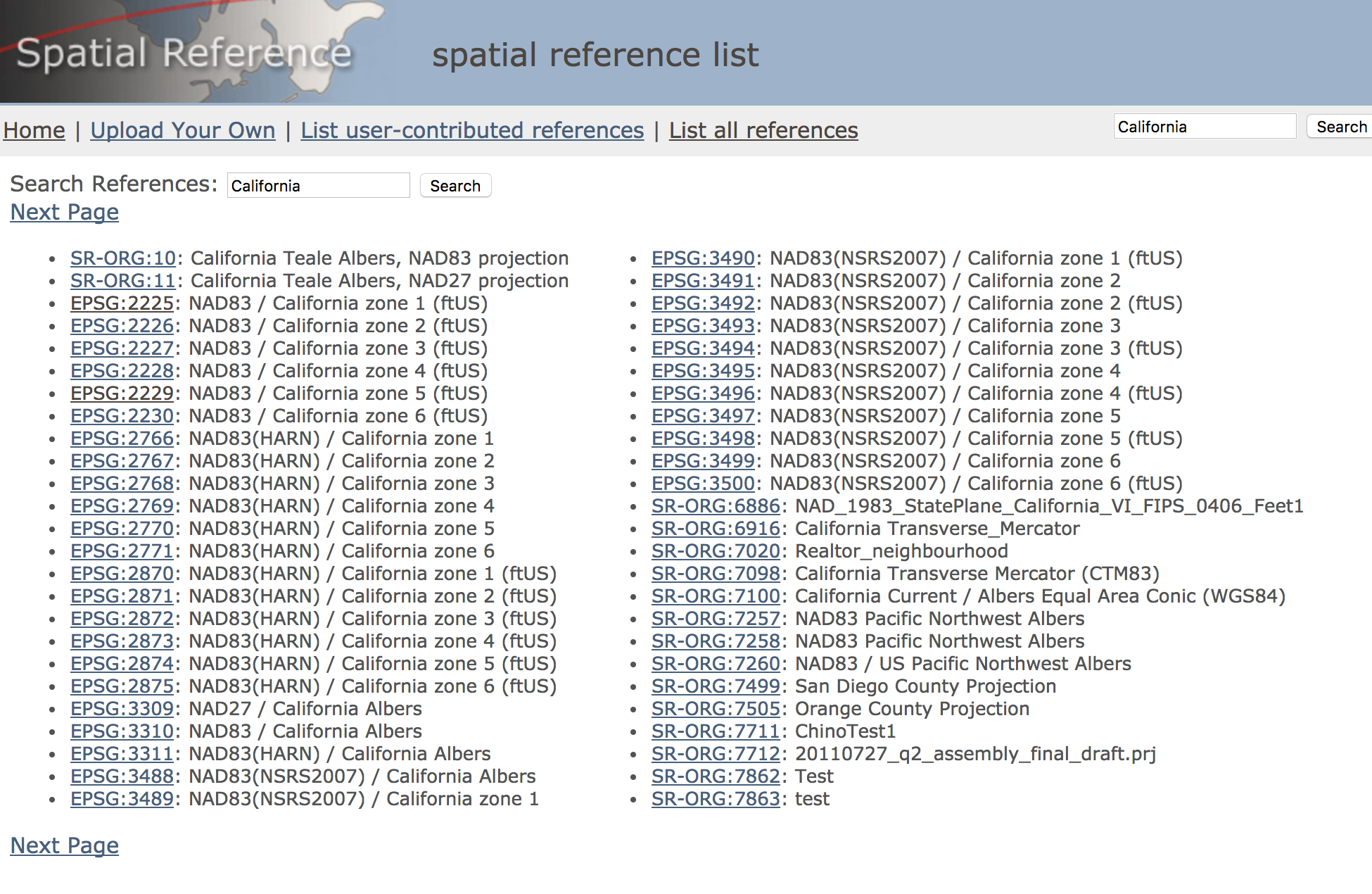Open the Home link
Image resolution: width=1372 pixels, height=894 pixels.
click(34, 130)
